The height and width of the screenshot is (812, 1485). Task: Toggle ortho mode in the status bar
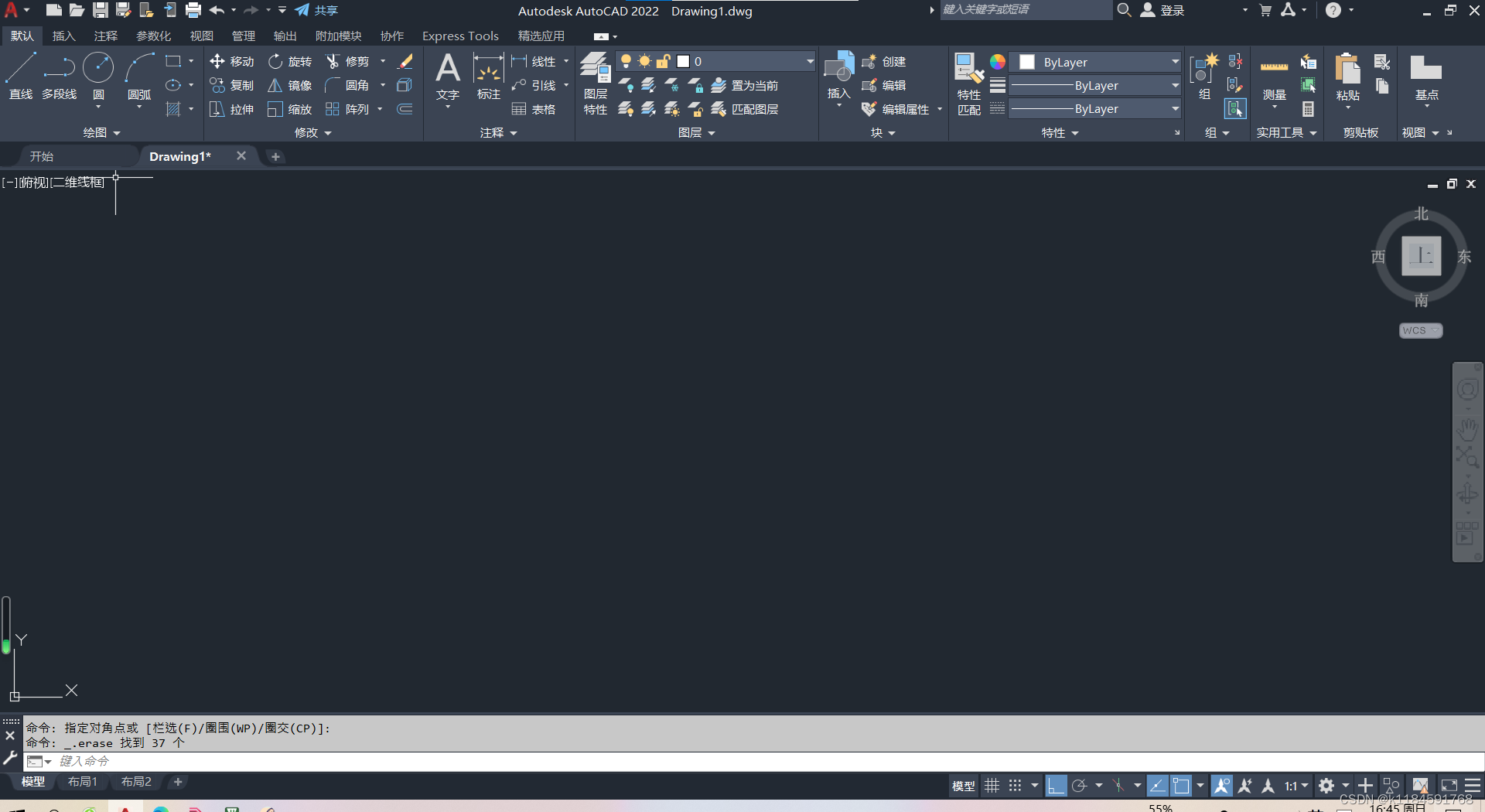(x=1057, y=785)
